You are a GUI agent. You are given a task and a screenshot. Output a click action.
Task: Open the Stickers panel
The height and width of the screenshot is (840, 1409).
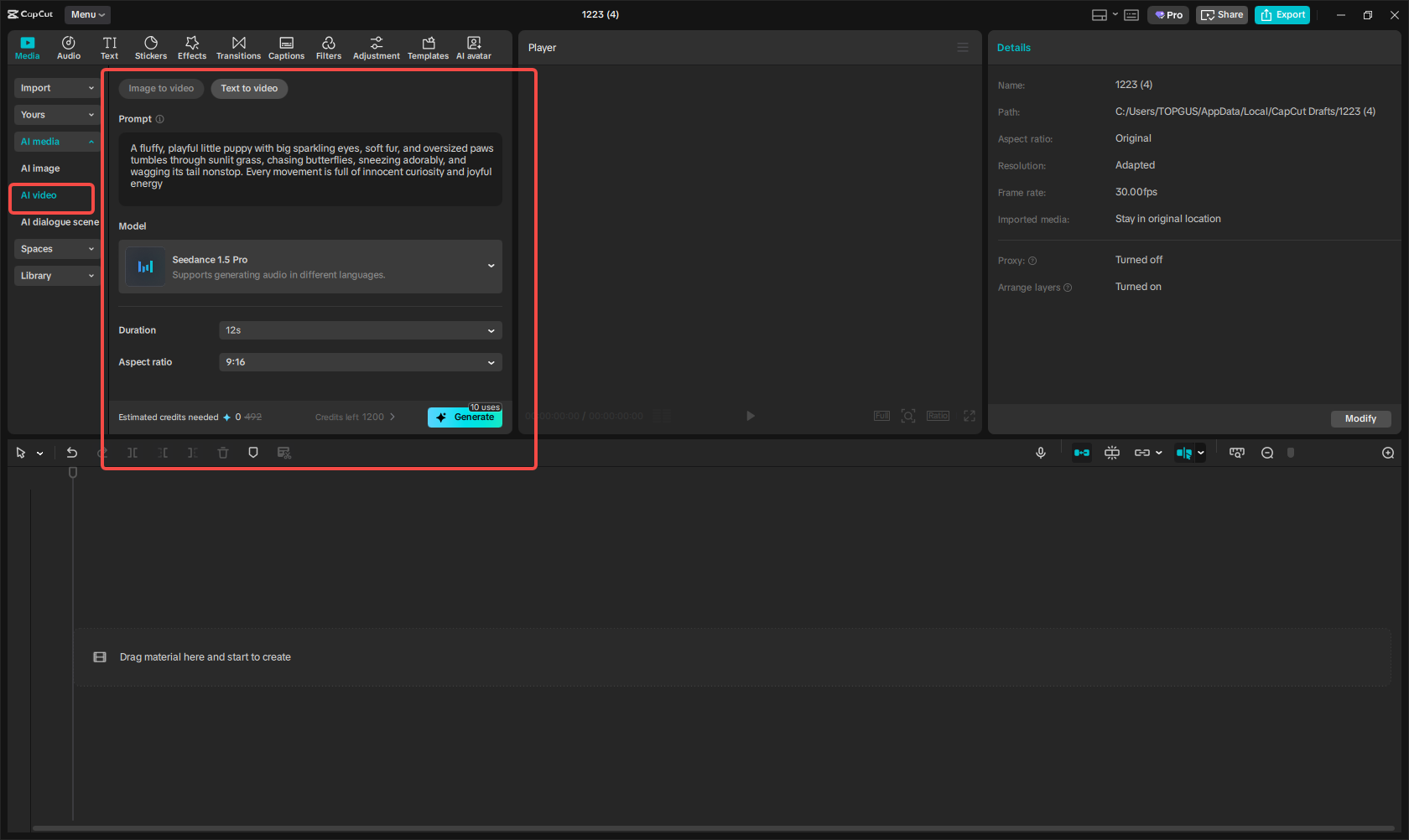coord(151,47)
